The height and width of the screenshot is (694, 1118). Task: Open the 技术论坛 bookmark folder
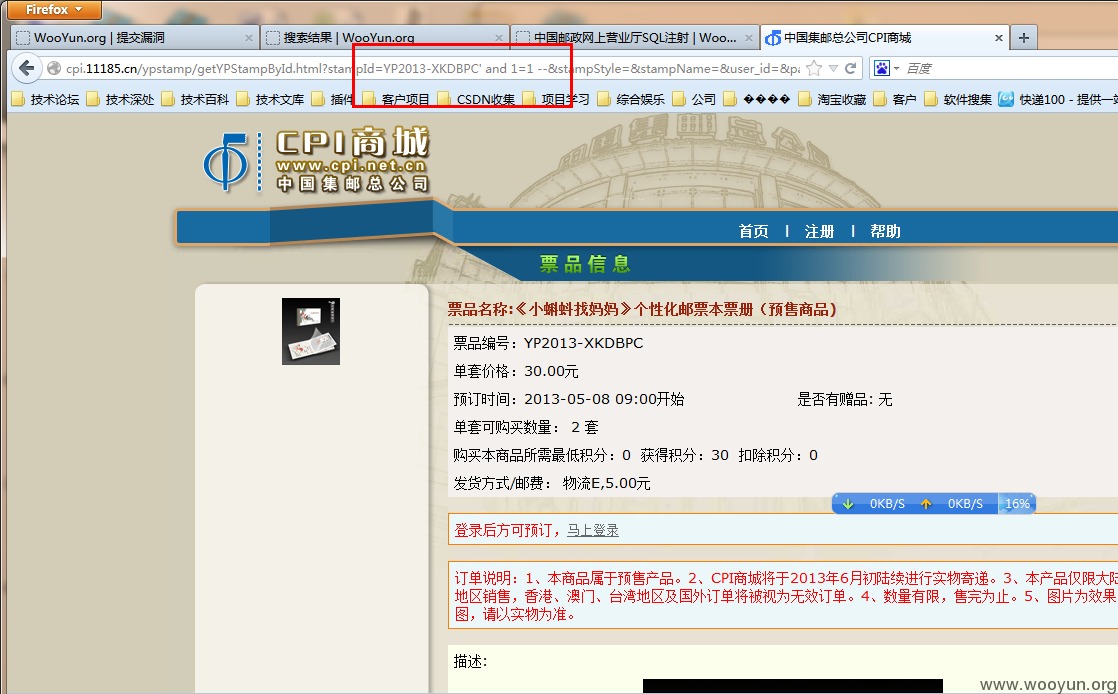(46, 99)
